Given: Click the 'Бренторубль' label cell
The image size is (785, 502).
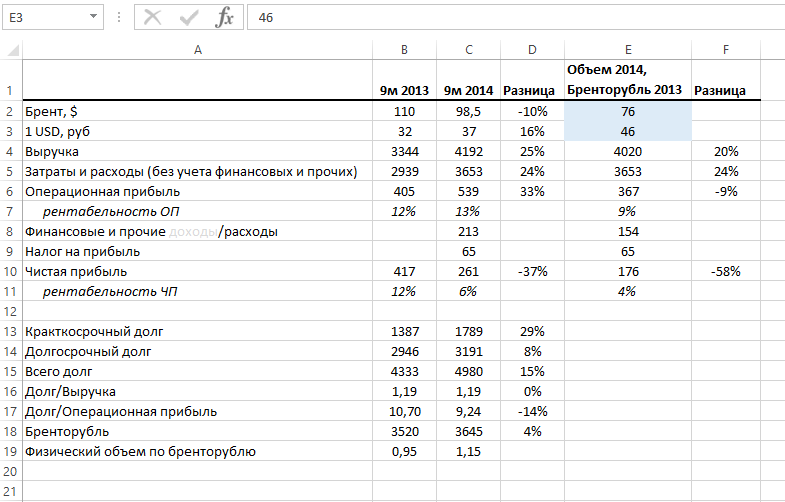Looking at the screenshot, I should (x=198, y=431).
